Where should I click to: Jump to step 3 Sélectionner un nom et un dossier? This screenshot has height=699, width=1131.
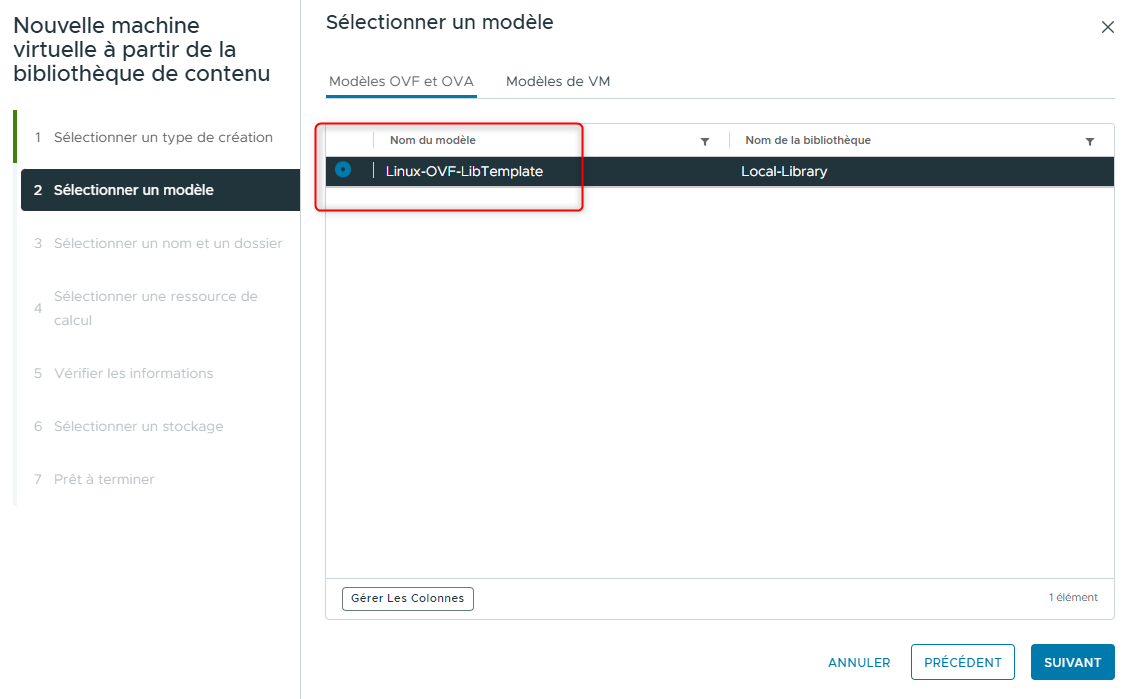(x=168, y=243)
